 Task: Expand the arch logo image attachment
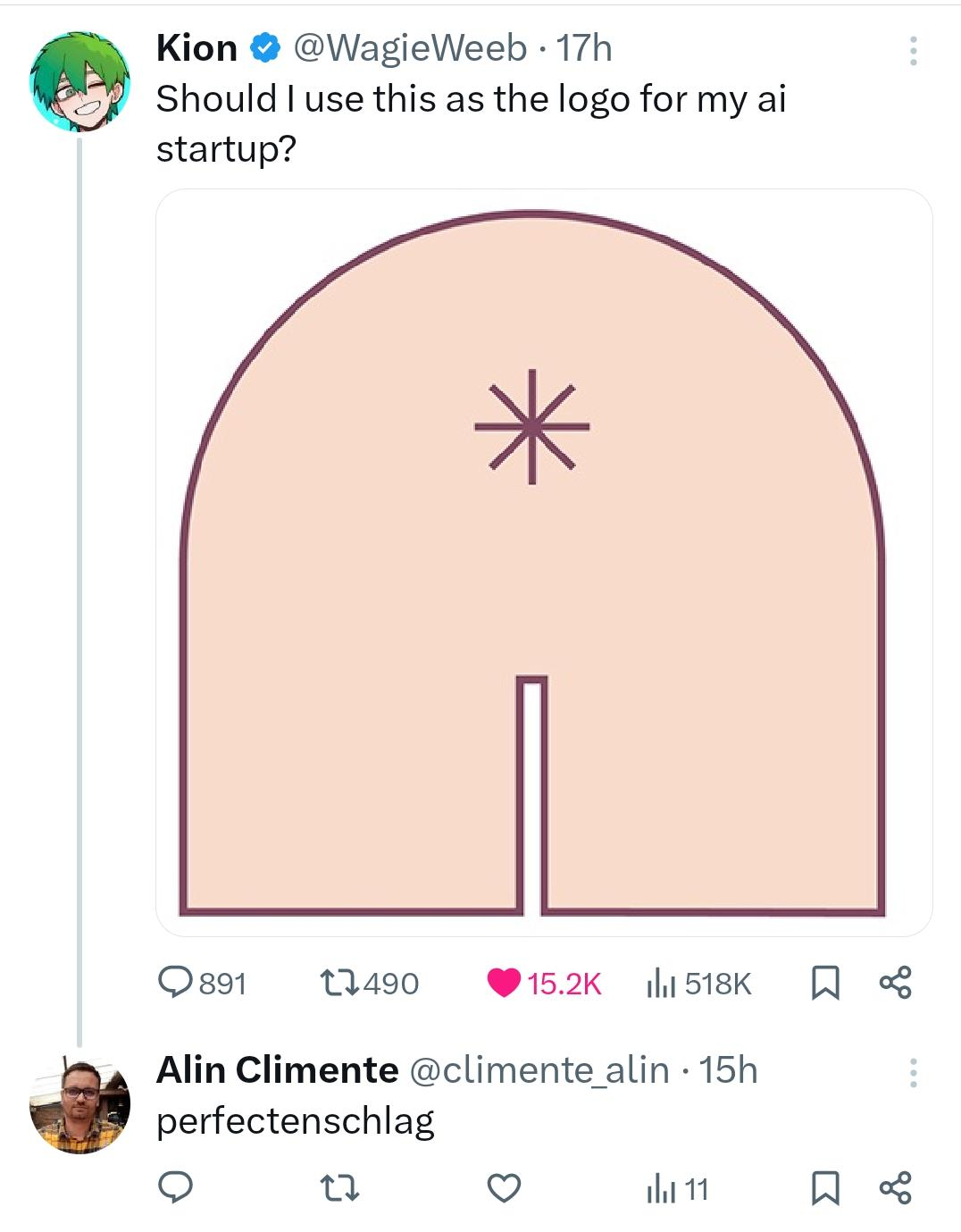coord(543,563)
